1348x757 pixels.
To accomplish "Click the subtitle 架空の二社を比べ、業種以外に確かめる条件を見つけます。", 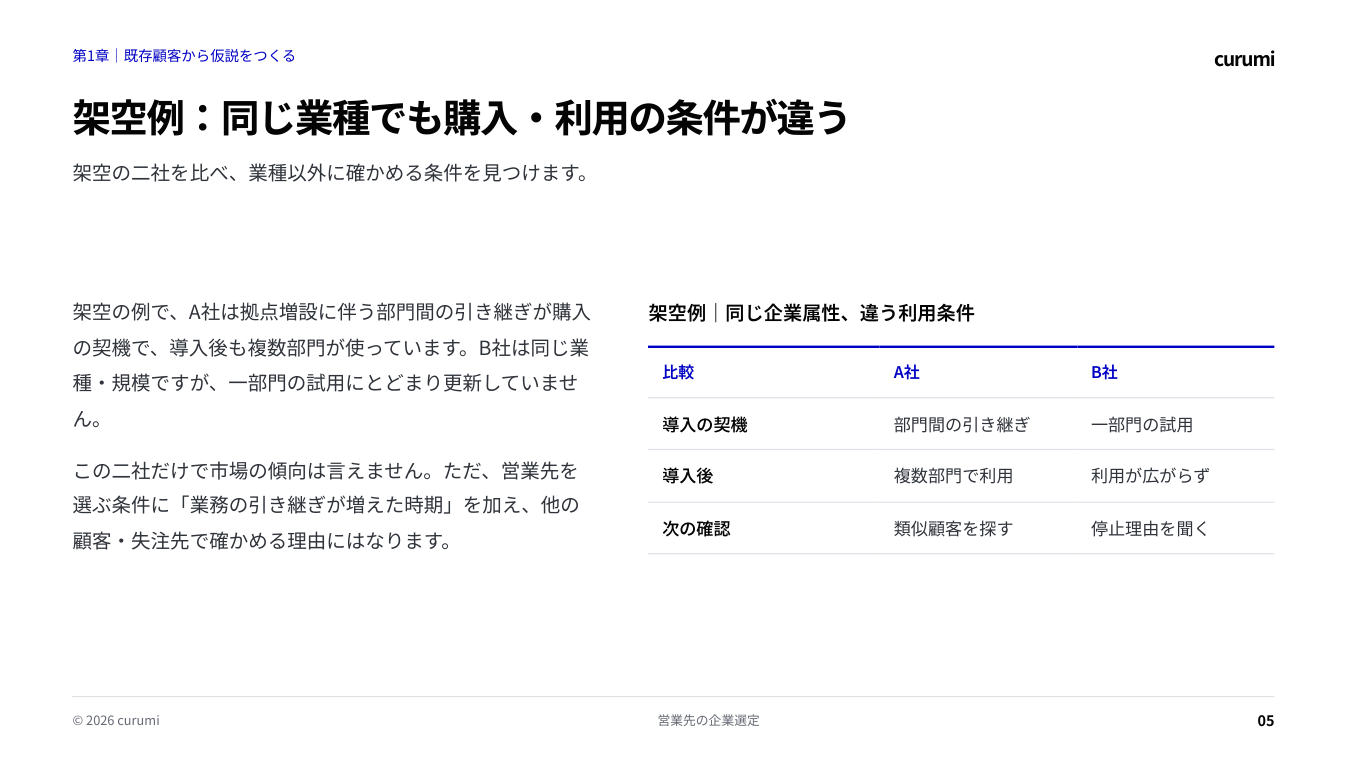I will tap(331, 173).
